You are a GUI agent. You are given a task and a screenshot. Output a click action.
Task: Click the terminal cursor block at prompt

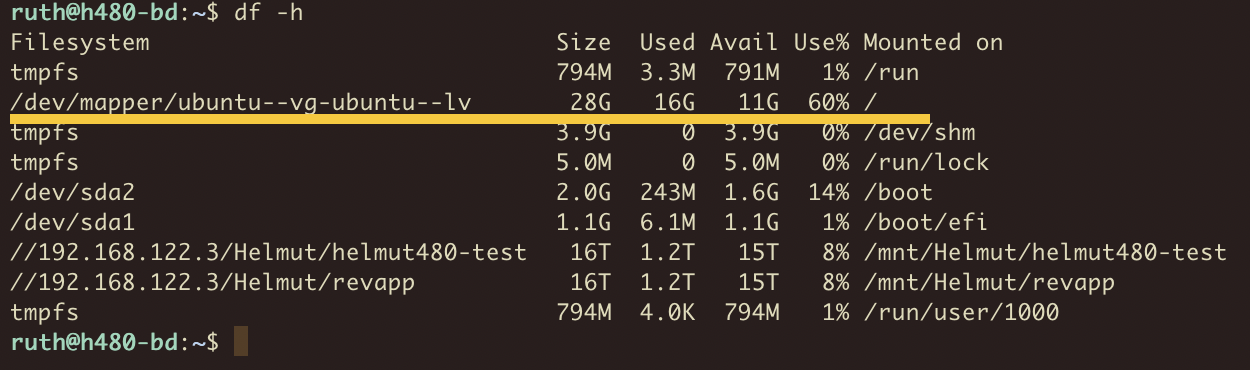pyautogui.click(x=240, y=342)
